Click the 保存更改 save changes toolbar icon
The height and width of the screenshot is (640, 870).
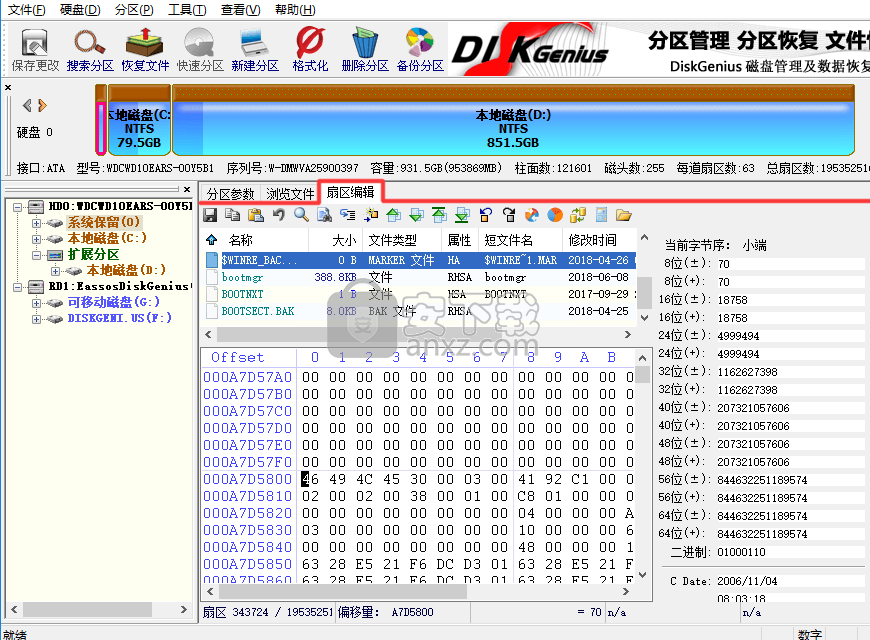point(35,50)
